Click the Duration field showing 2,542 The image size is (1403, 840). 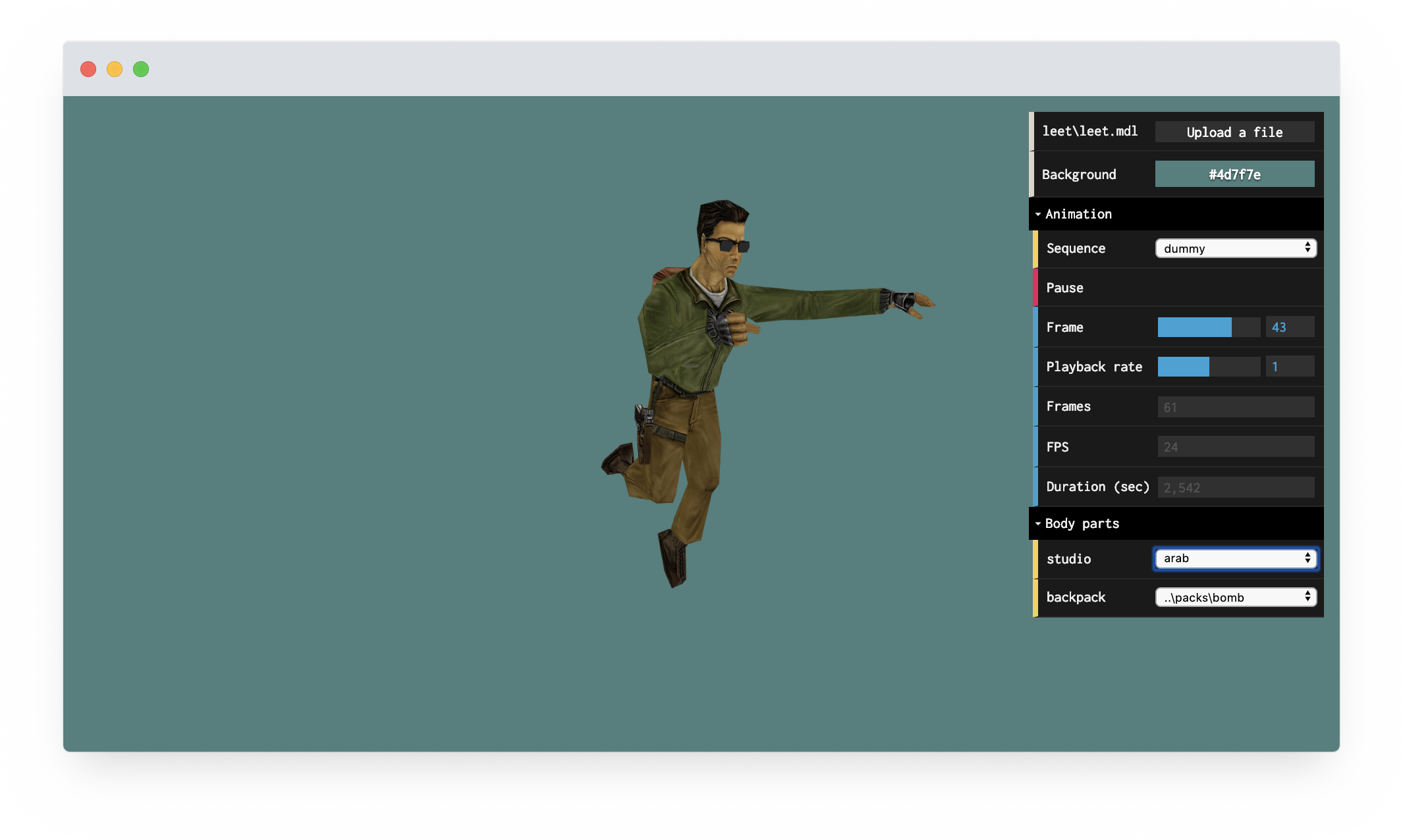coord(1235,488)
